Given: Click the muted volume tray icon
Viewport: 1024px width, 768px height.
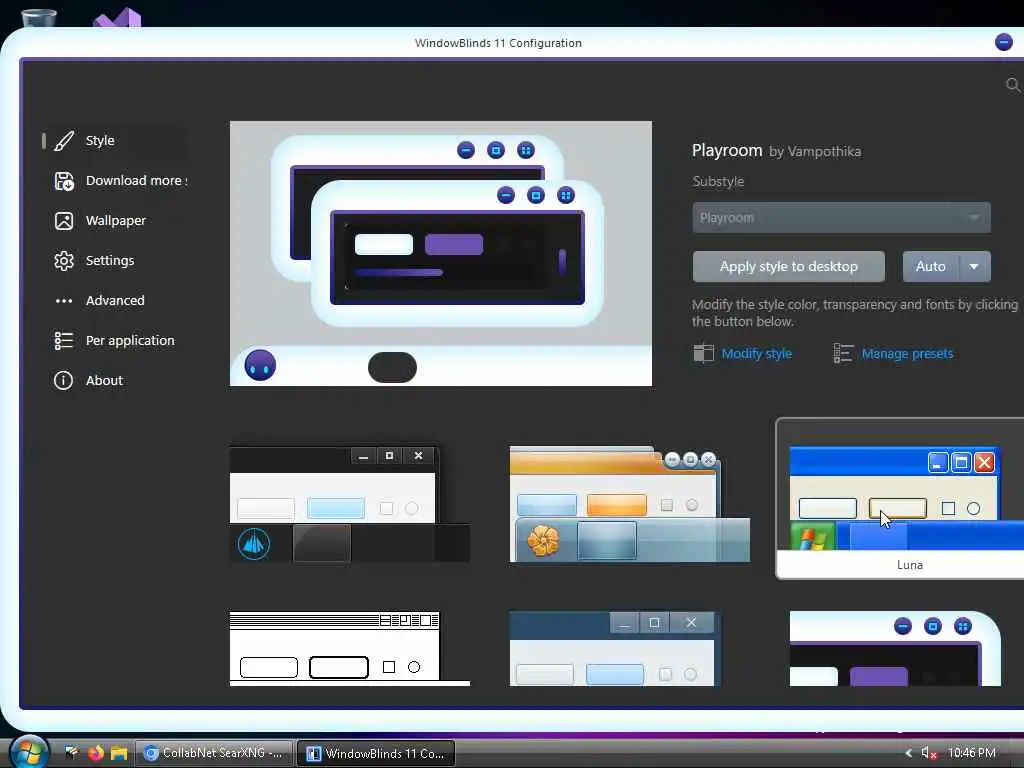Looking at the screenshot, I should click(928, 753).
